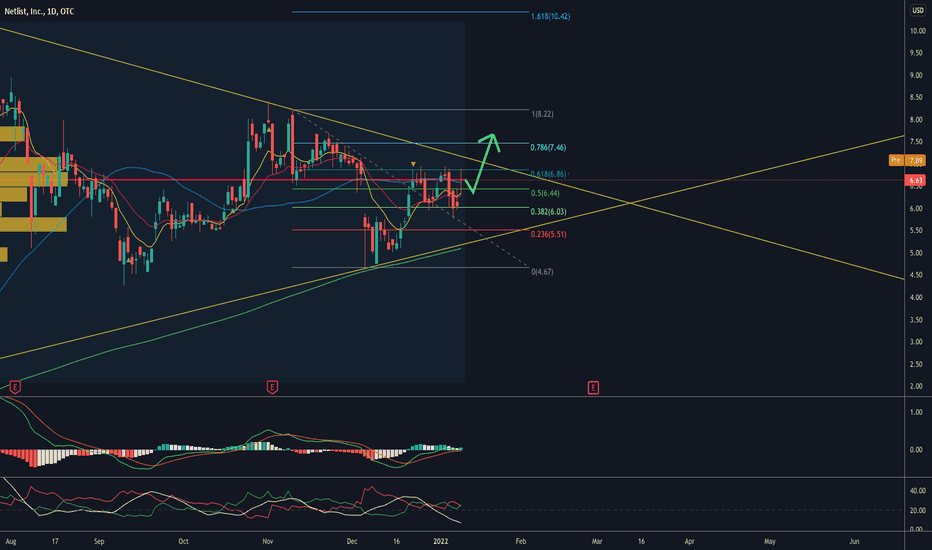
Task: Select the 0.5(6.44) Fibonacci level label
Action: point(545,193)
